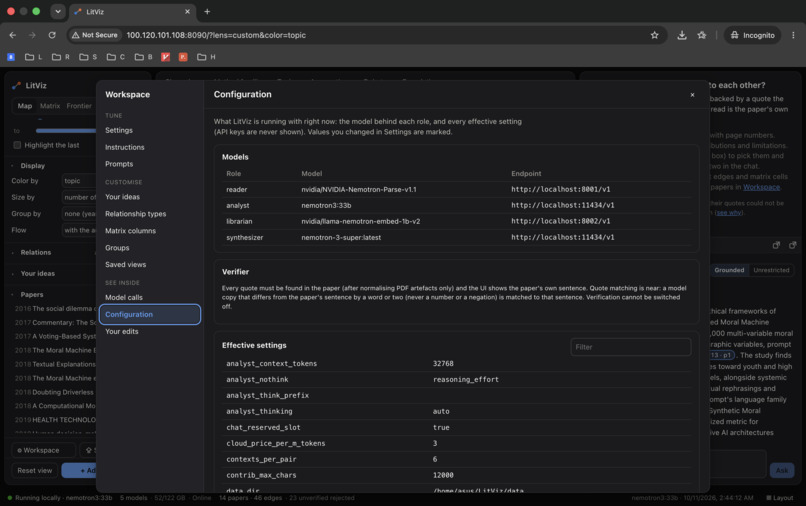The height and width of the screenshot is (506, 806).
Task: Bookmark this page with the star icon
Action: [x=654, y=35]
